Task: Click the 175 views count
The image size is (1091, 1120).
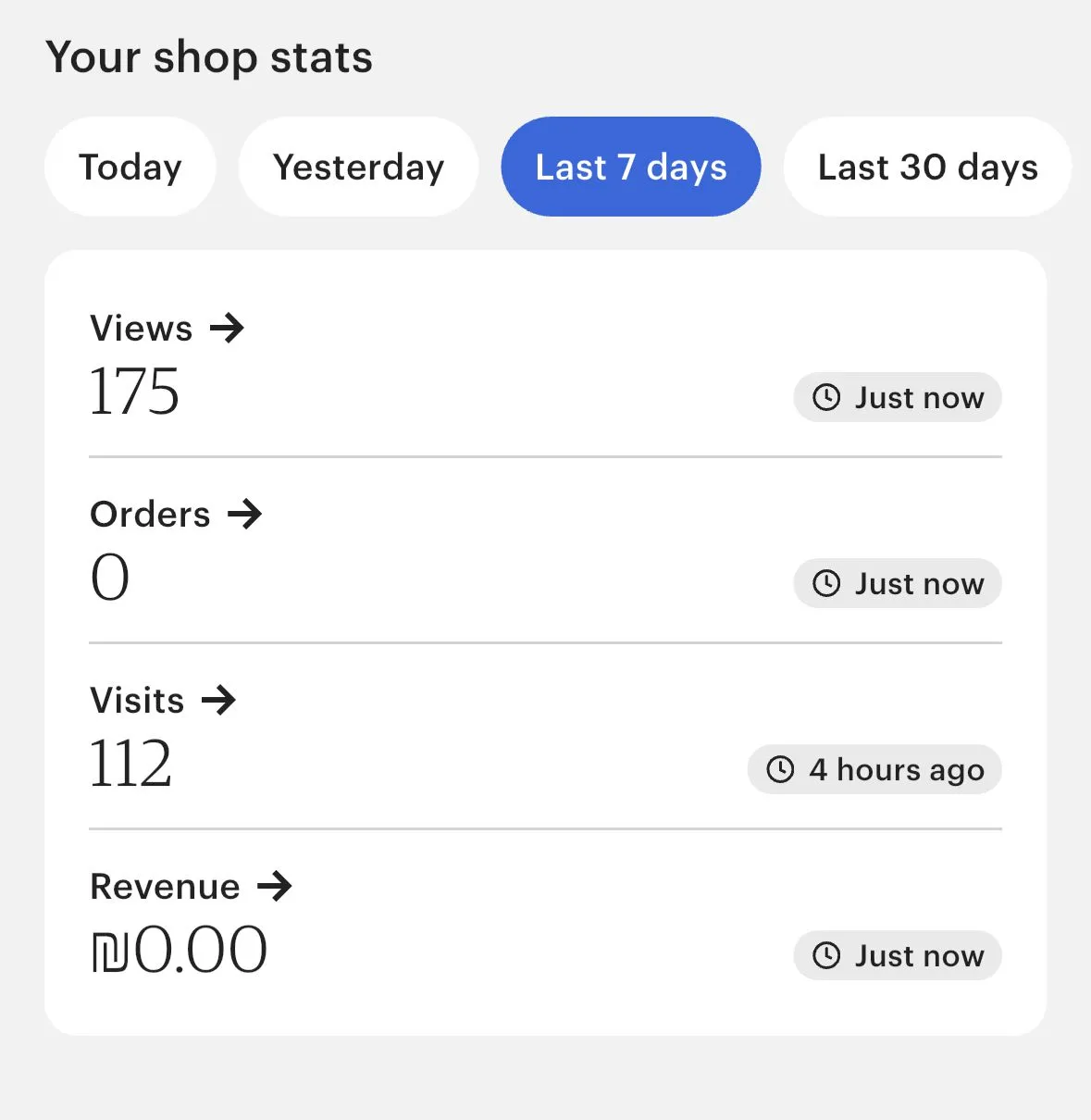Action: tap(134, 392)
